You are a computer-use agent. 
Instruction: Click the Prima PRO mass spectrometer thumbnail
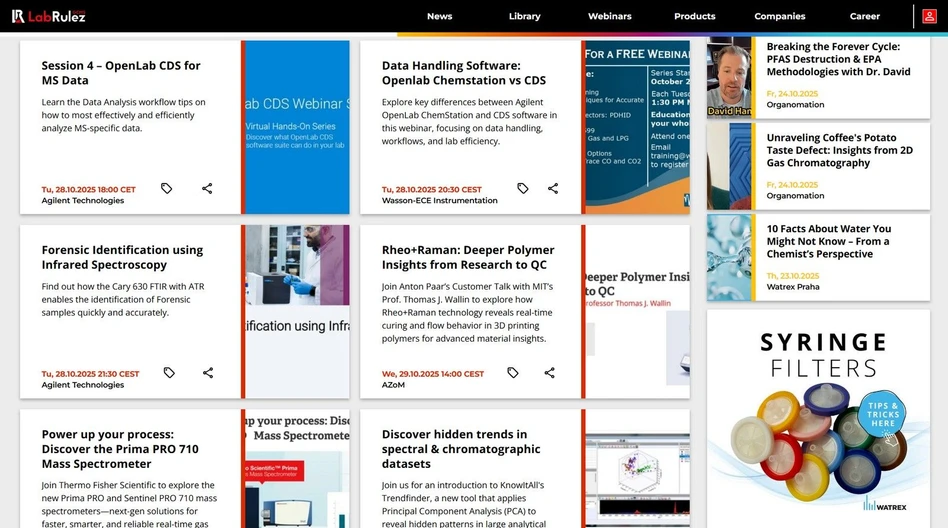[297, 469]
